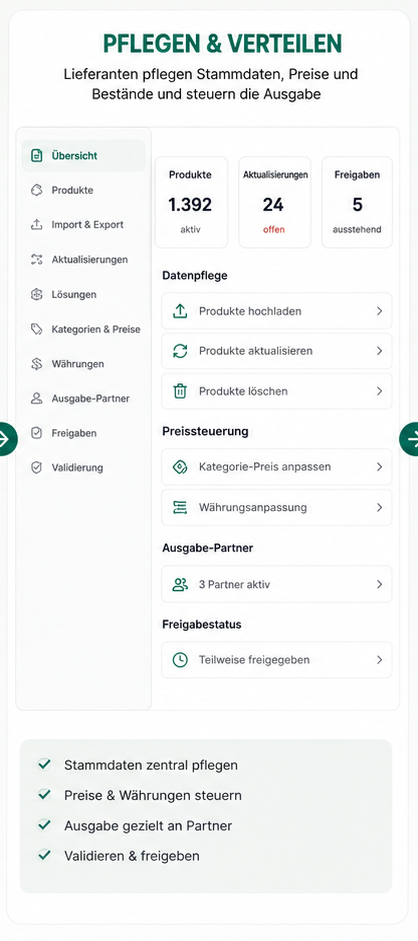Click the Preissteuerung section heading
The width and height of the screenshot is (418, 941).
coord(205,431)
